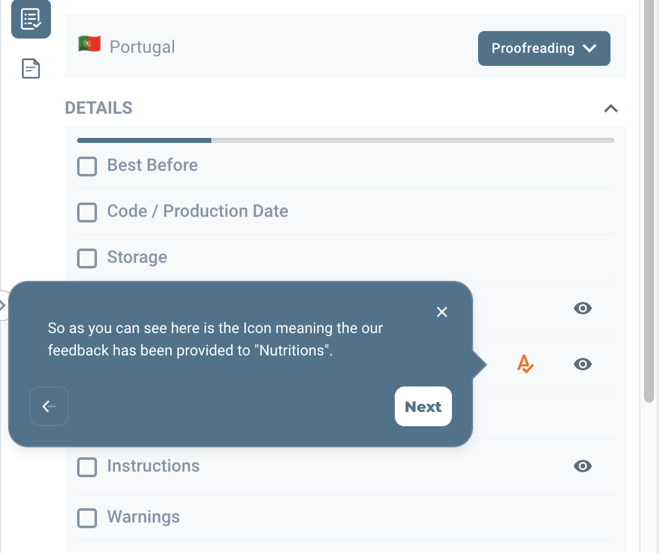The width and height of the screenshot is (659, 553).
Task: Tick the Code / Production Date checkbox
Action: 87,212
